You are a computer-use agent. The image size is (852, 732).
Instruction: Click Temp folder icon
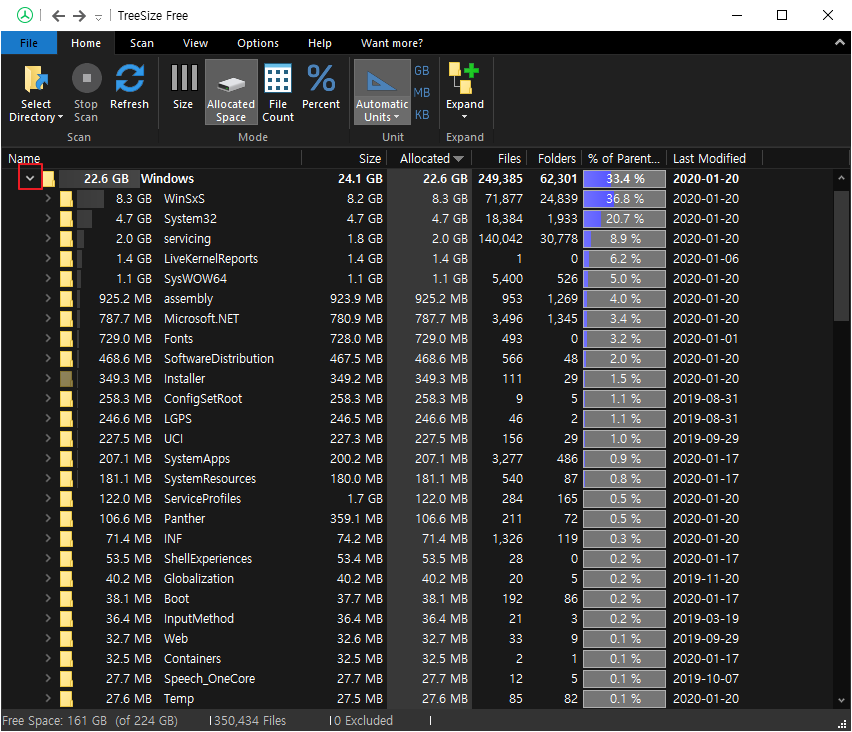pyautogui.click(x=66, y=698)
